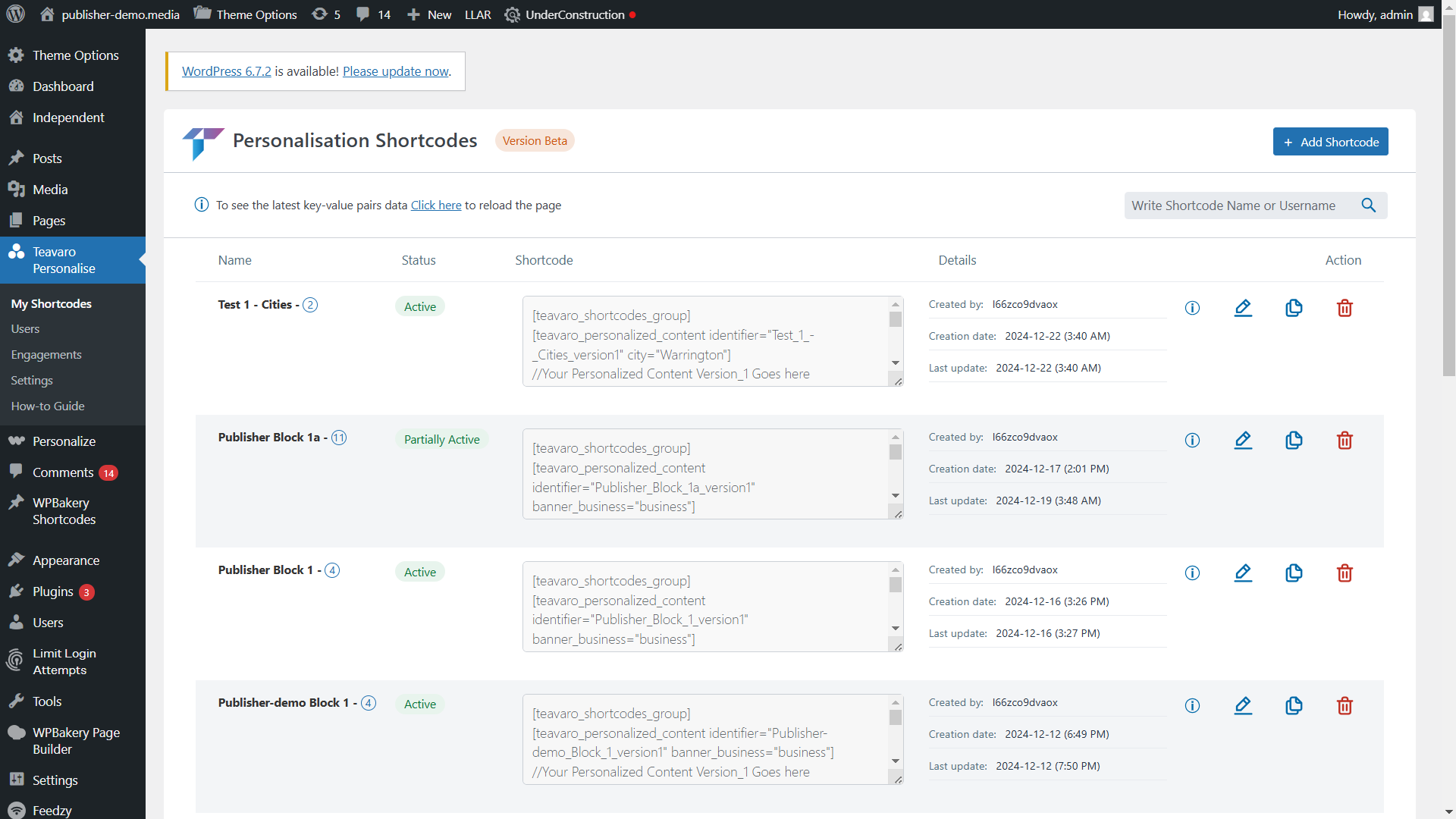Expand version count 11 for Publisher Block 1a
This screenshot has width=1456, height=819.
[x=339, y=438]
